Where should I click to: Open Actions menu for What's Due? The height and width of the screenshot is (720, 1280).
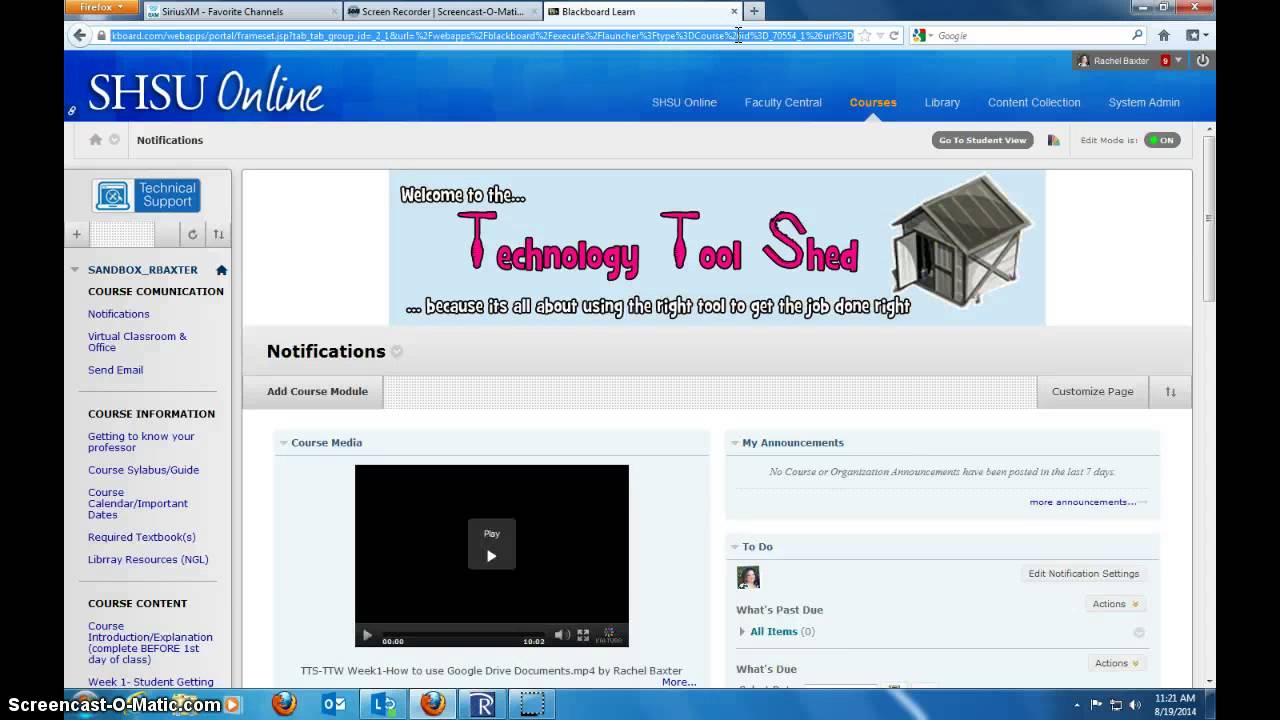(1117, 663)
